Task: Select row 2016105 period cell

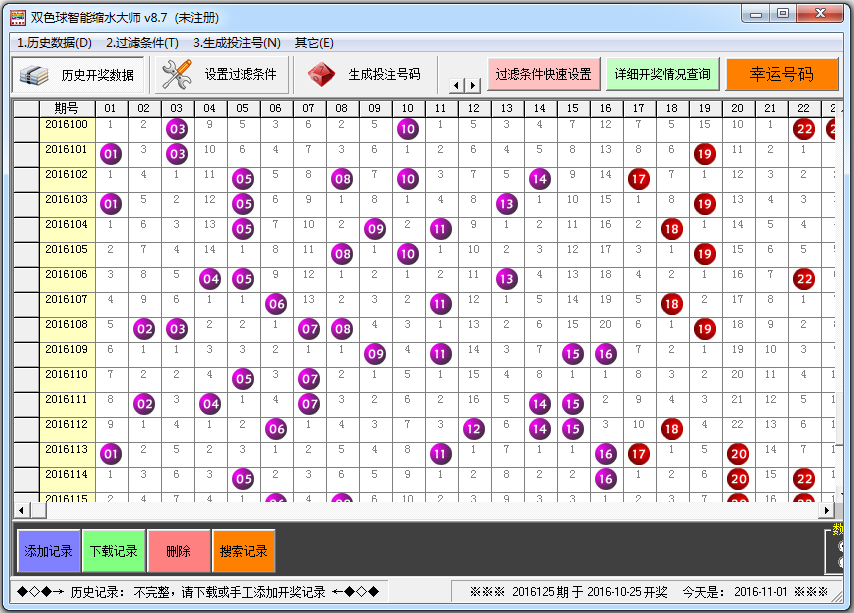Action: click(67, 254)
